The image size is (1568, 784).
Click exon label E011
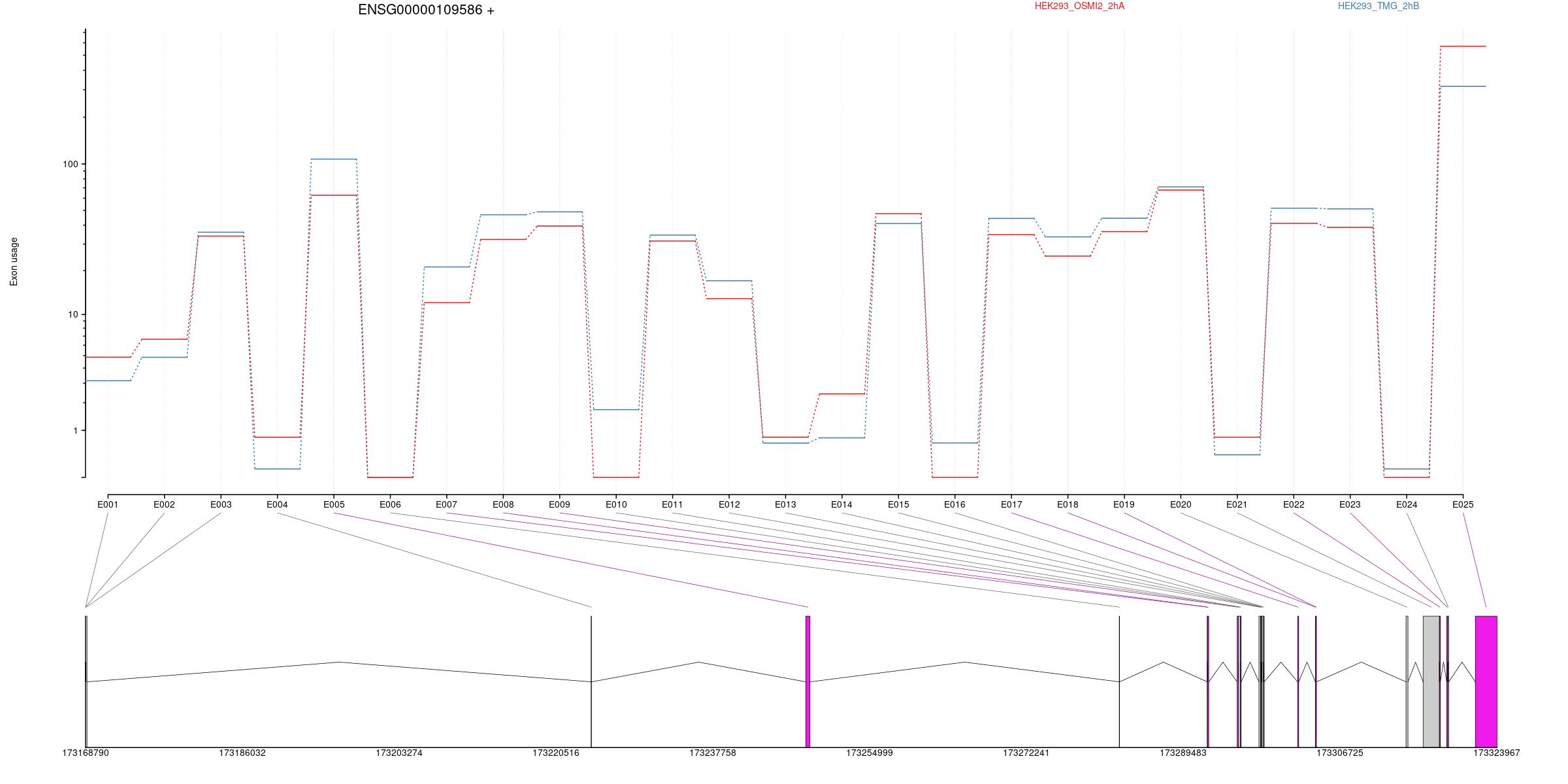pos(672,504)
